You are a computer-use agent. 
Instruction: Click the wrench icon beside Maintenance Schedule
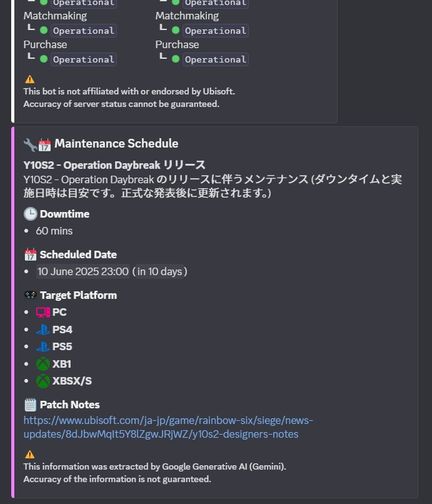point(30,145)
